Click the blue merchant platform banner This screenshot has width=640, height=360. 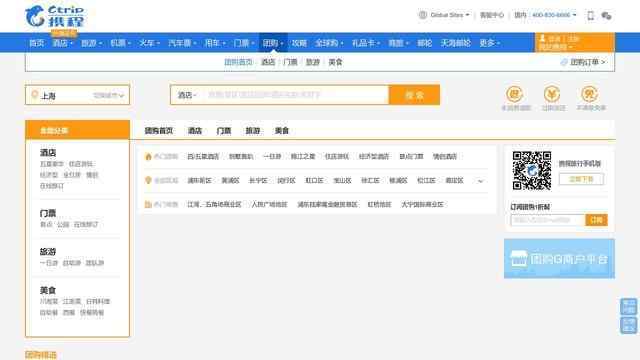559,259
